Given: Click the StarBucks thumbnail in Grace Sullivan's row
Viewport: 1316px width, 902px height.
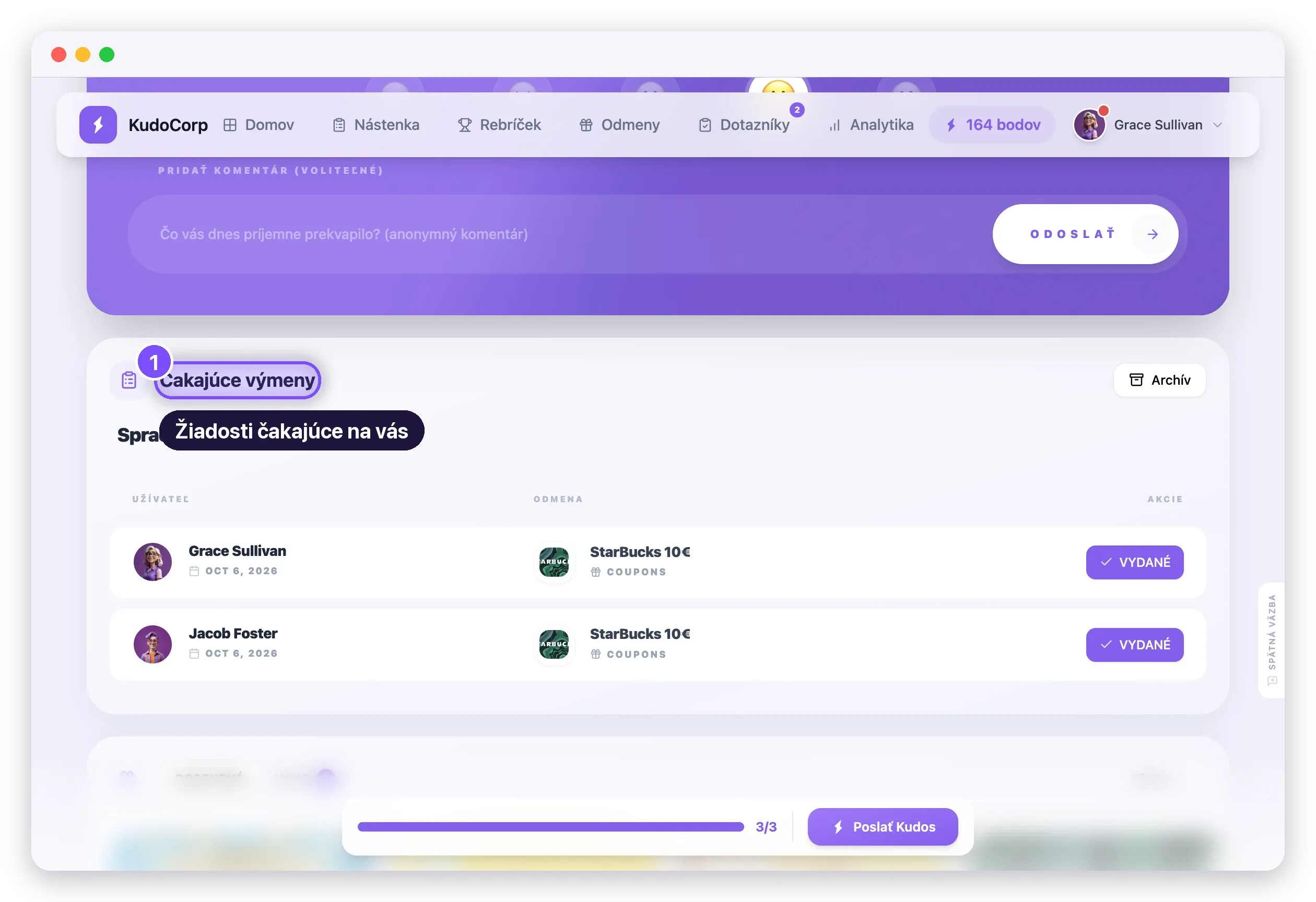Looking at the screenshot, I should coord(554,562).
